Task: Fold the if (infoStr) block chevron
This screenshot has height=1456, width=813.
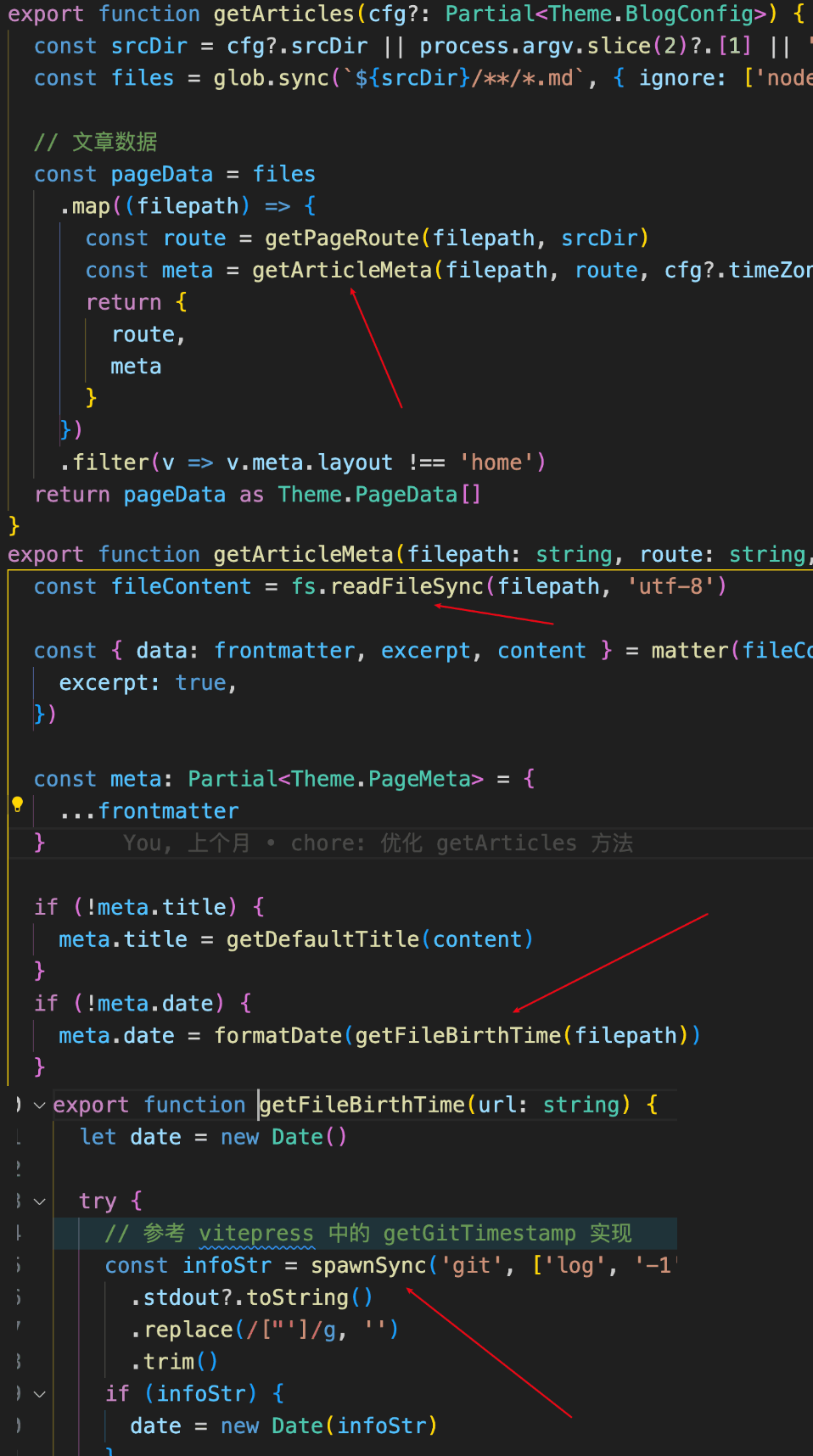Action: tap(39, 1393)
